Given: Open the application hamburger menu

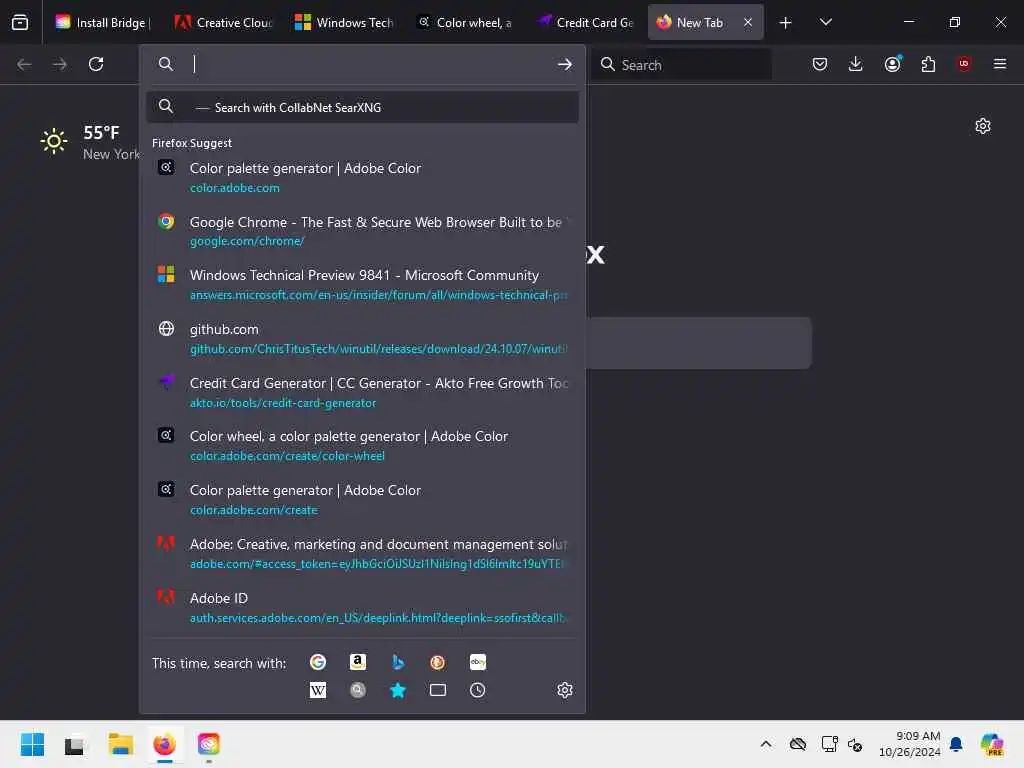Looking at the screenshot, I should point(1000,64).
